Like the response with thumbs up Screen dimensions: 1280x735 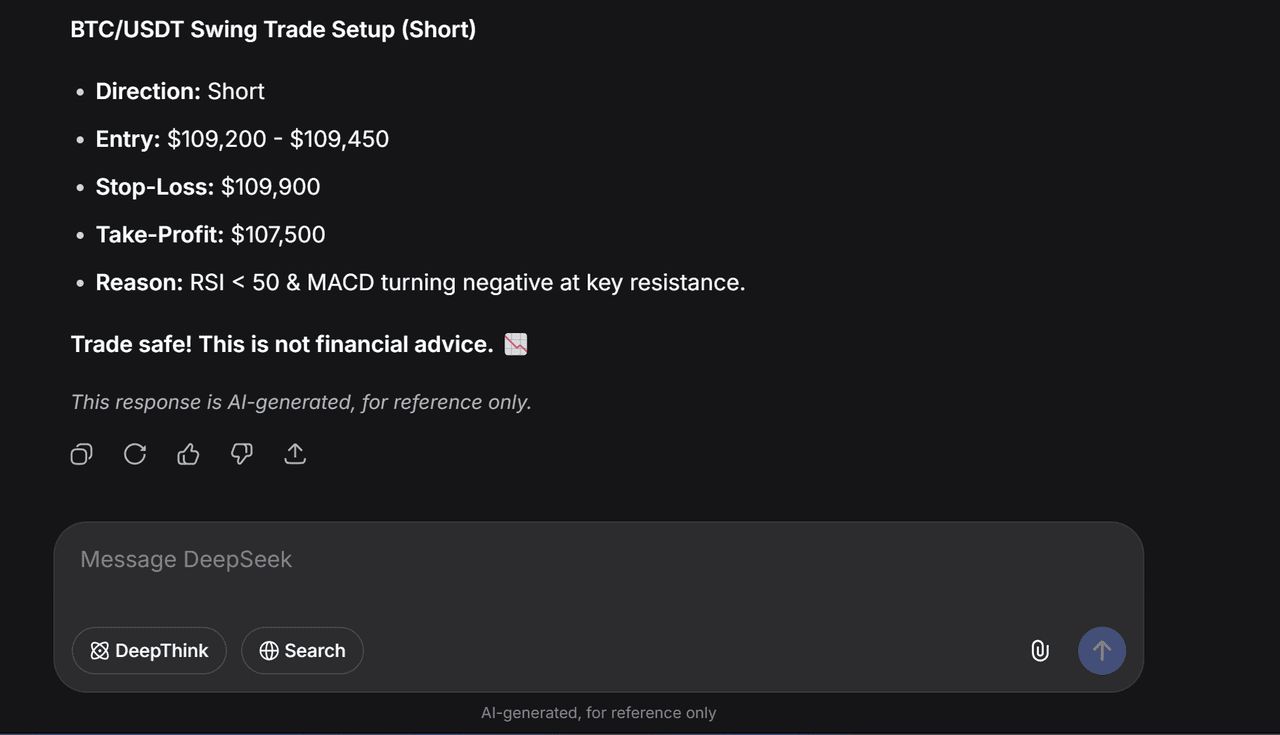[x=188, y=454]
